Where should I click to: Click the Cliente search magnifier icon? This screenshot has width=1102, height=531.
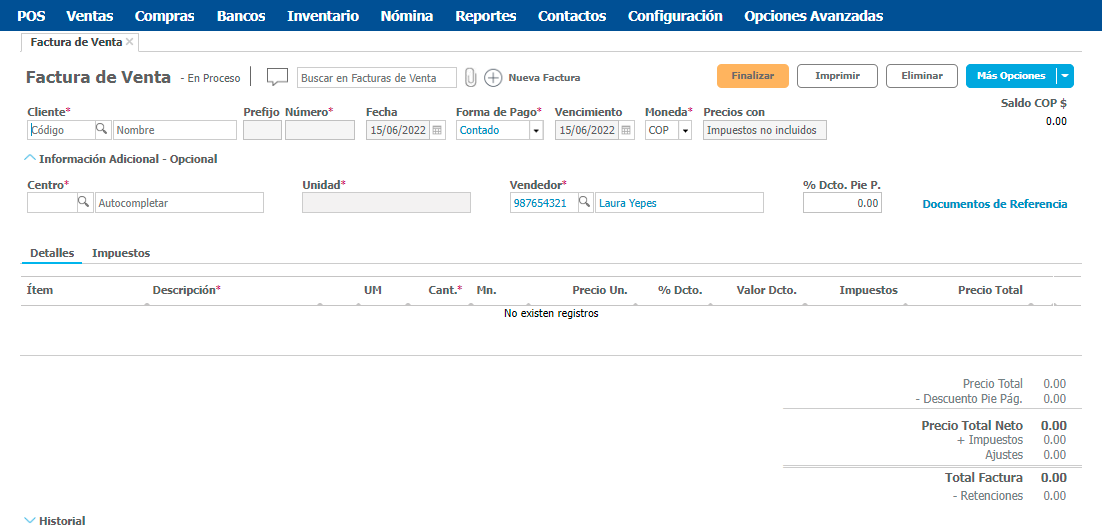tap(102, 130)
